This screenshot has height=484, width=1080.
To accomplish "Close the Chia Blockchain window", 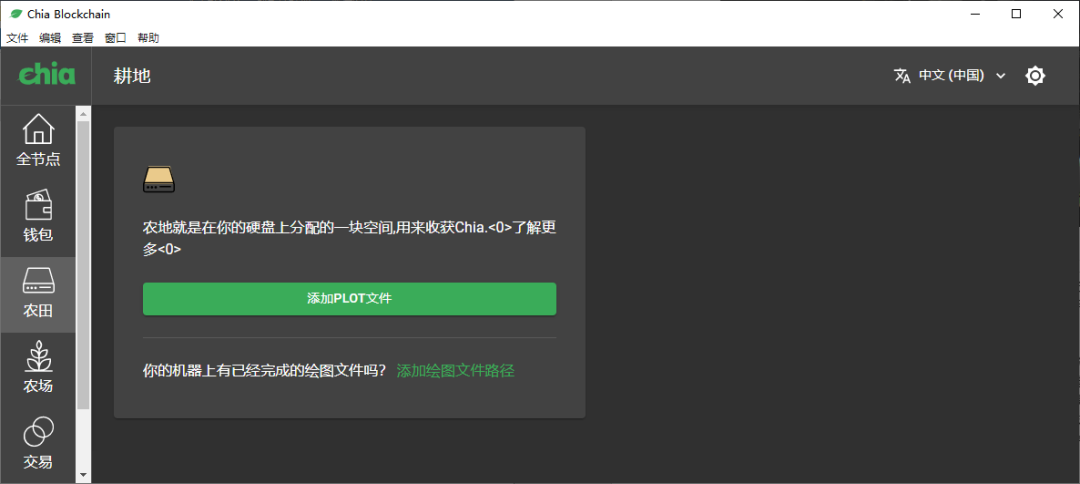I will coord(1059,14).
